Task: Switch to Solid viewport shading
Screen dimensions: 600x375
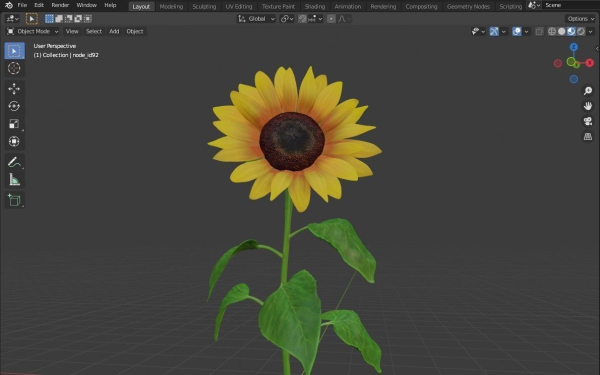Action: (562, 31)
